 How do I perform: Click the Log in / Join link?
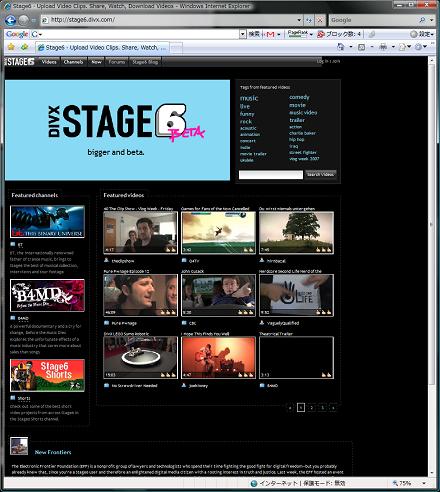coord(328,61)
